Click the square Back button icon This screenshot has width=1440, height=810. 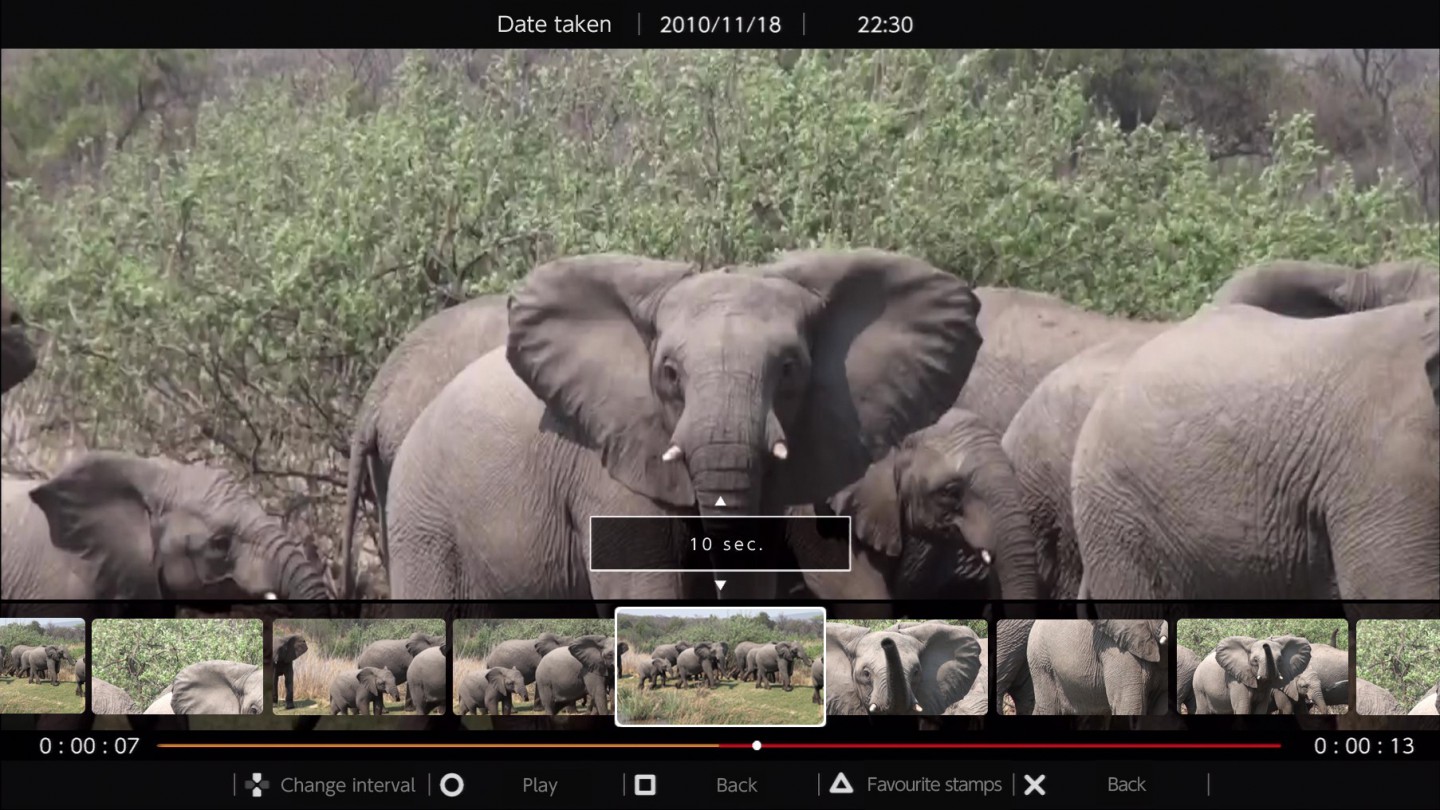644,785
